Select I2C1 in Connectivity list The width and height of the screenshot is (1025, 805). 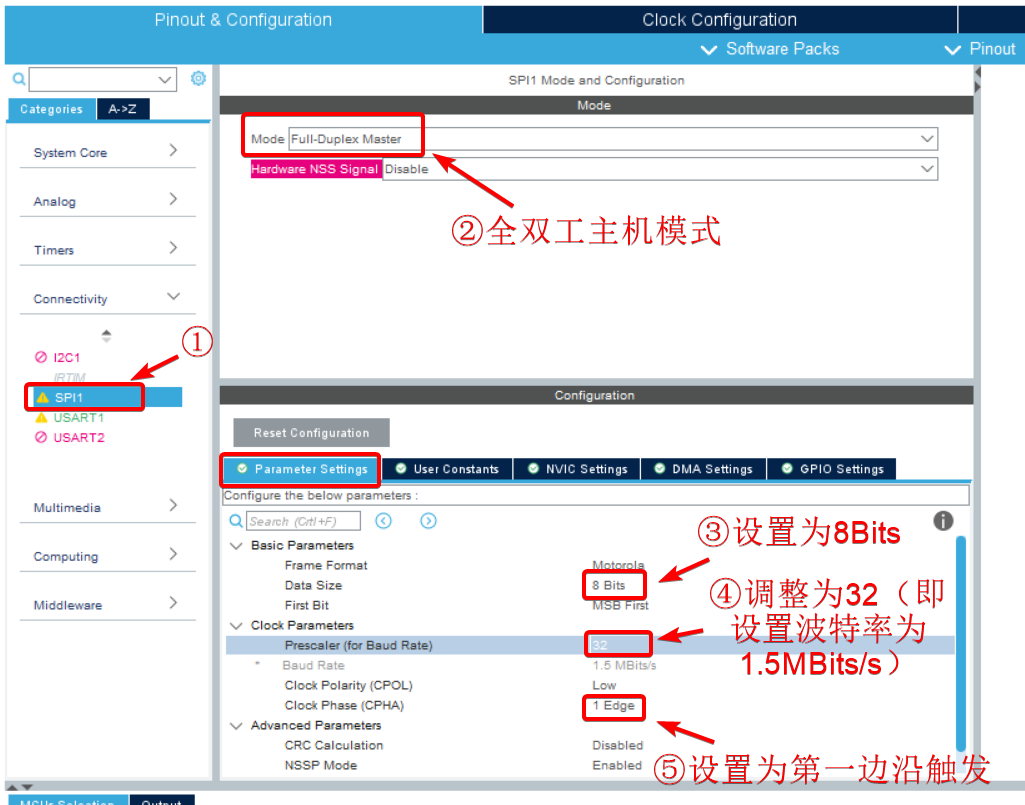click(x=66, y=357)
